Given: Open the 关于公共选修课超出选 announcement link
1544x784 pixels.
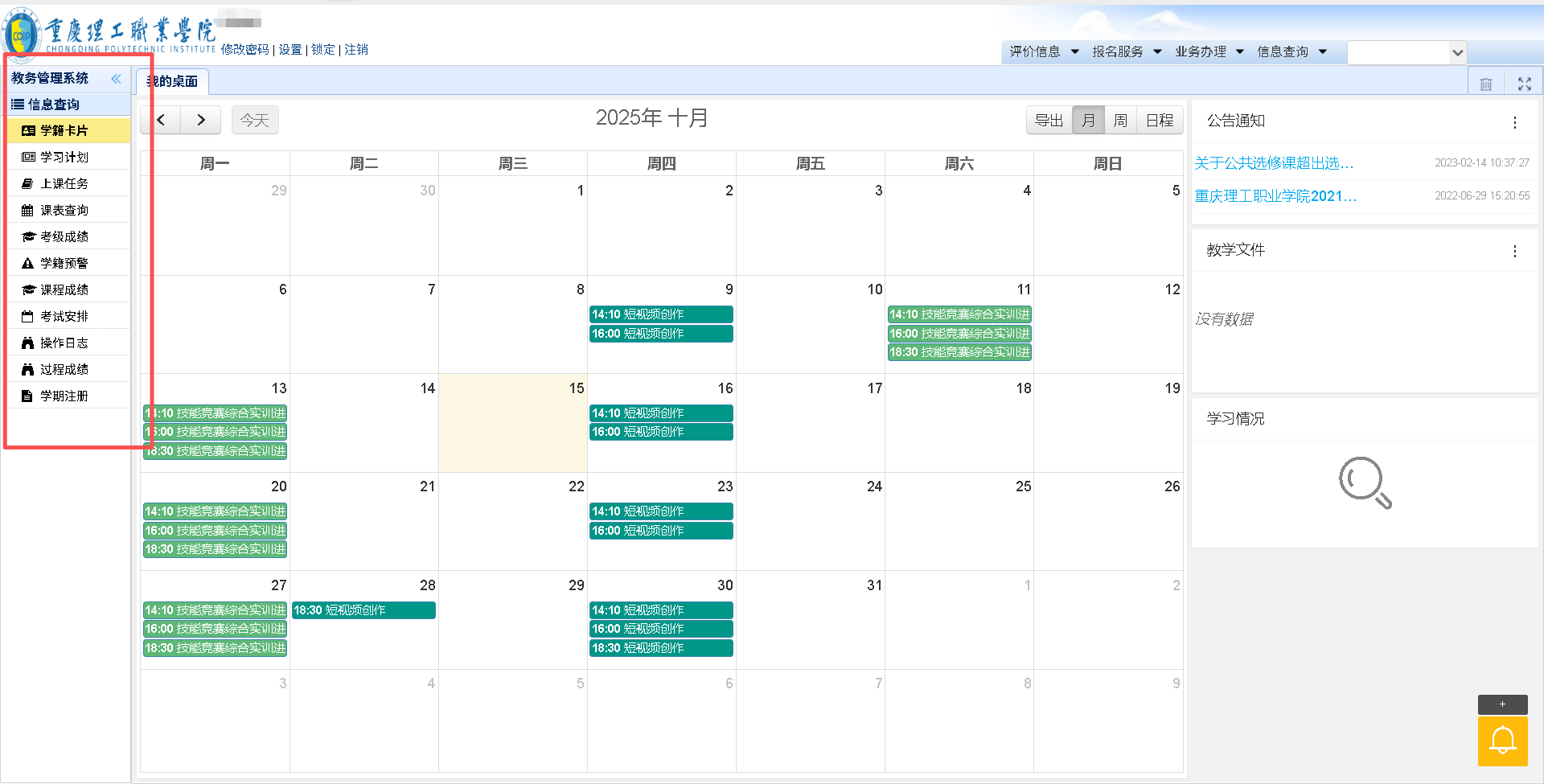Looking at the screenshot, I should click(x=1274, y=163).
